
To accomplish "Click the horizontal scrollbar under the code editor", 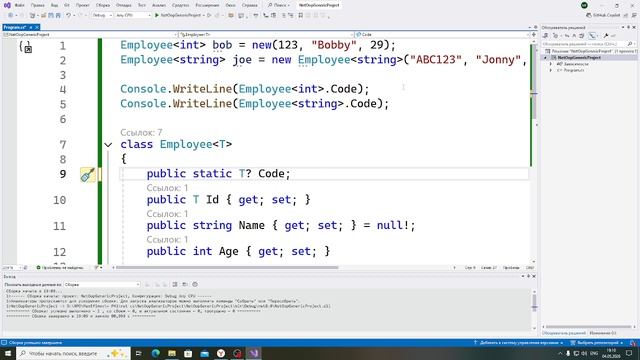I will tap(227, 268).
